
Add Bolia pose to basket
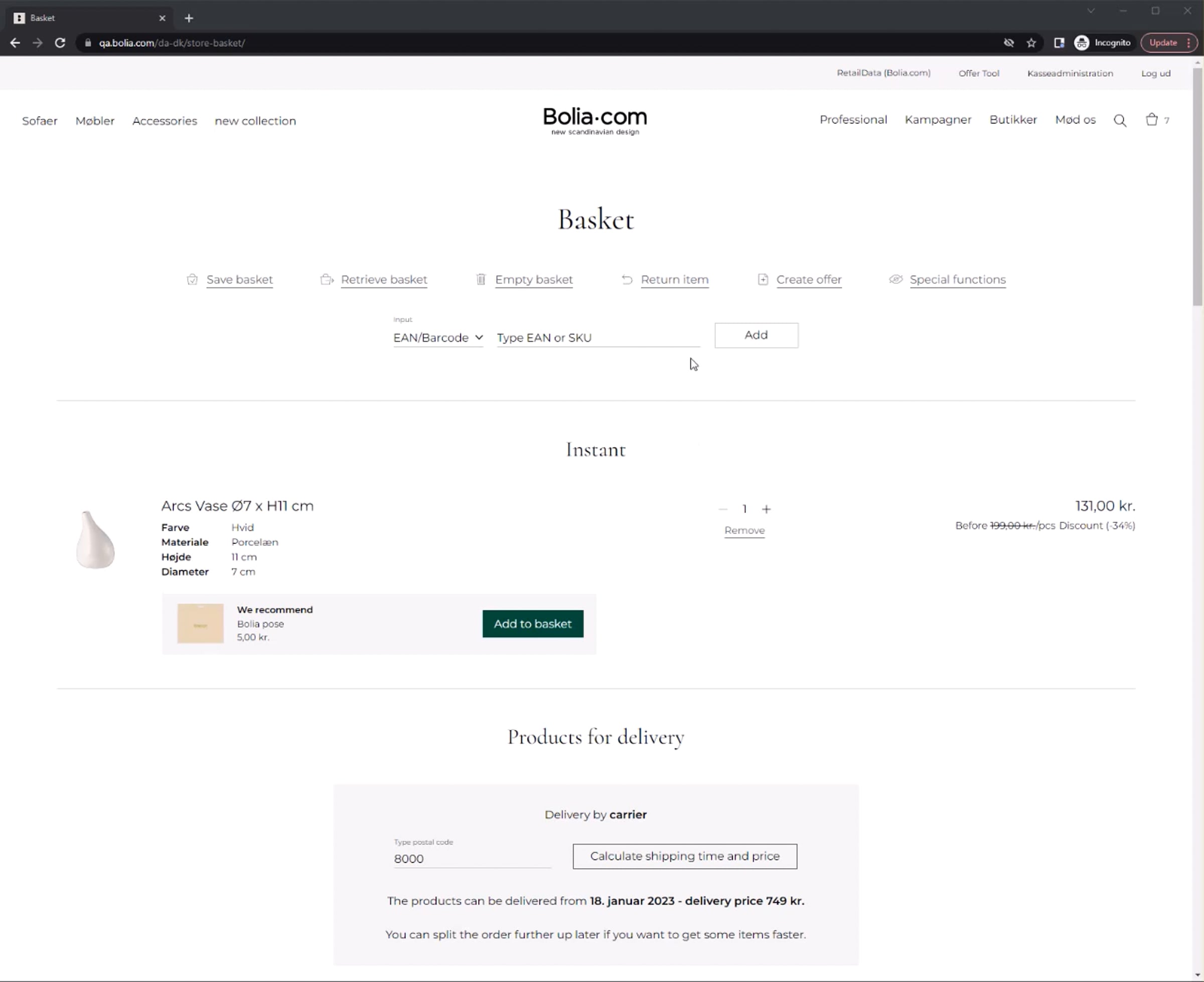pyautogui.click(x=532, y=623)
